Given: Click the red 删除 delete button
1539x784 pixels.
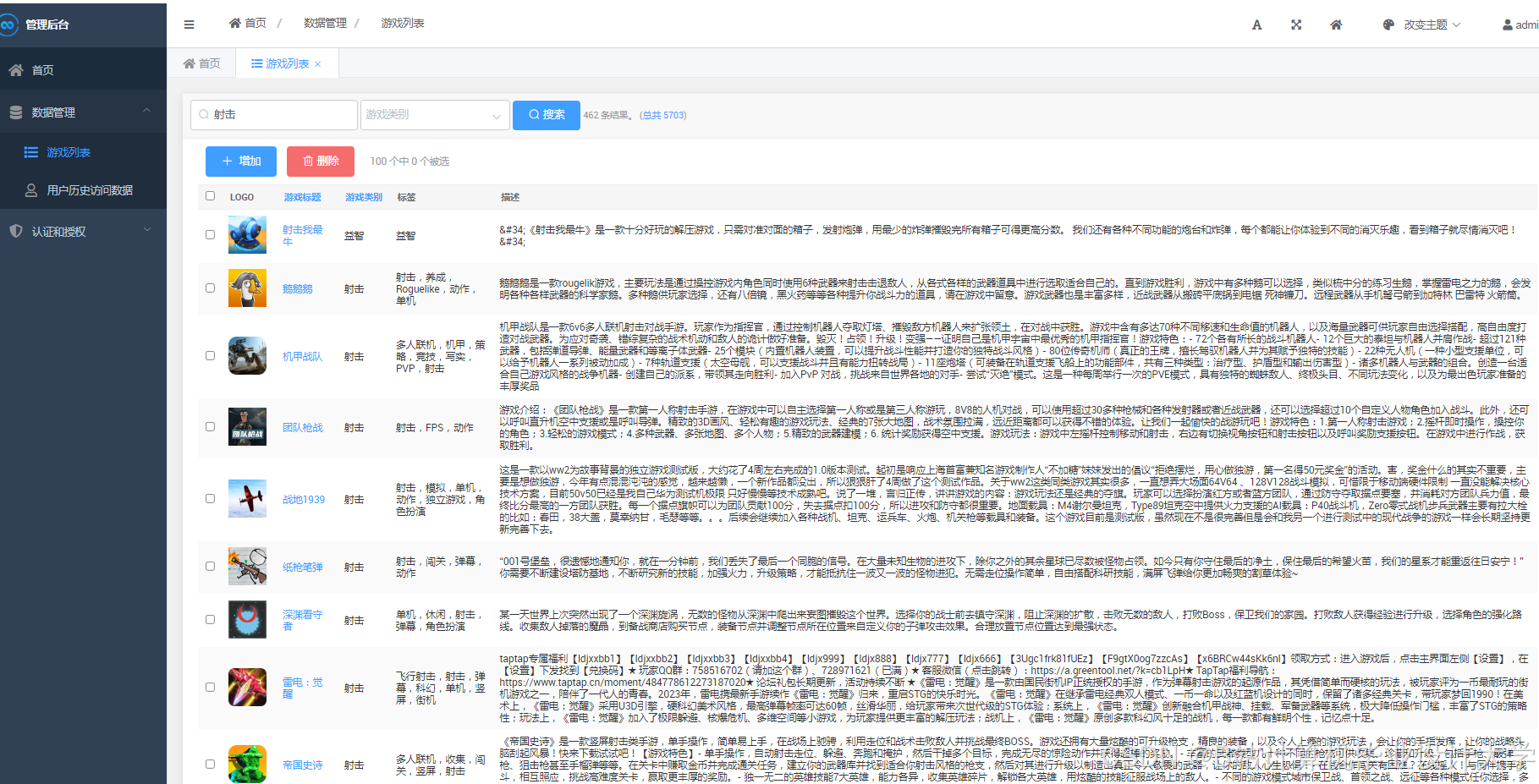Looking at the screenshot, I should [320, 161].
